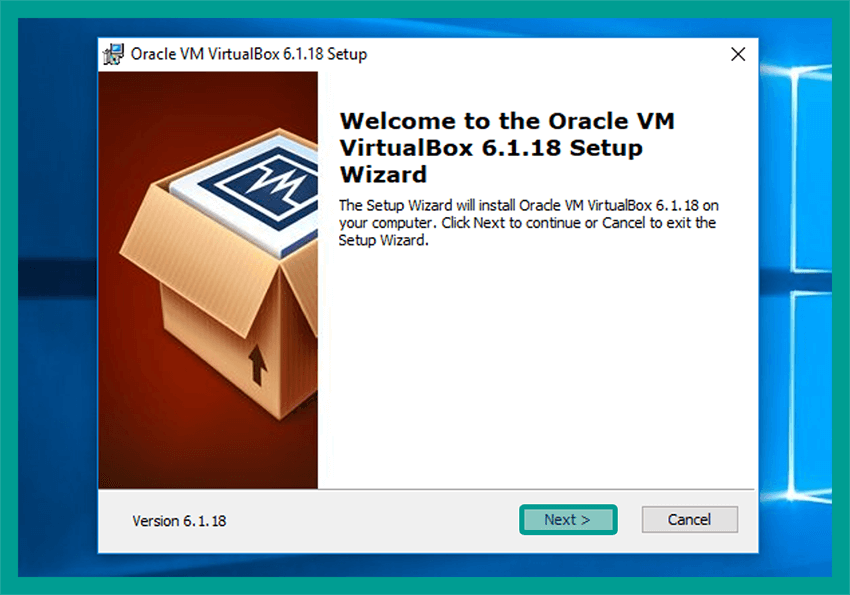Close the setup window with the X
Screen dimensions: 850x595
coord(738,54)
